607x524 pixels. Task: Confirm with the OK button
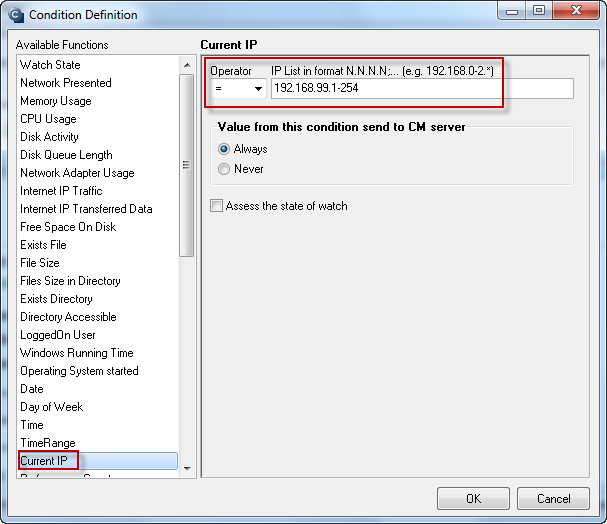473,498
